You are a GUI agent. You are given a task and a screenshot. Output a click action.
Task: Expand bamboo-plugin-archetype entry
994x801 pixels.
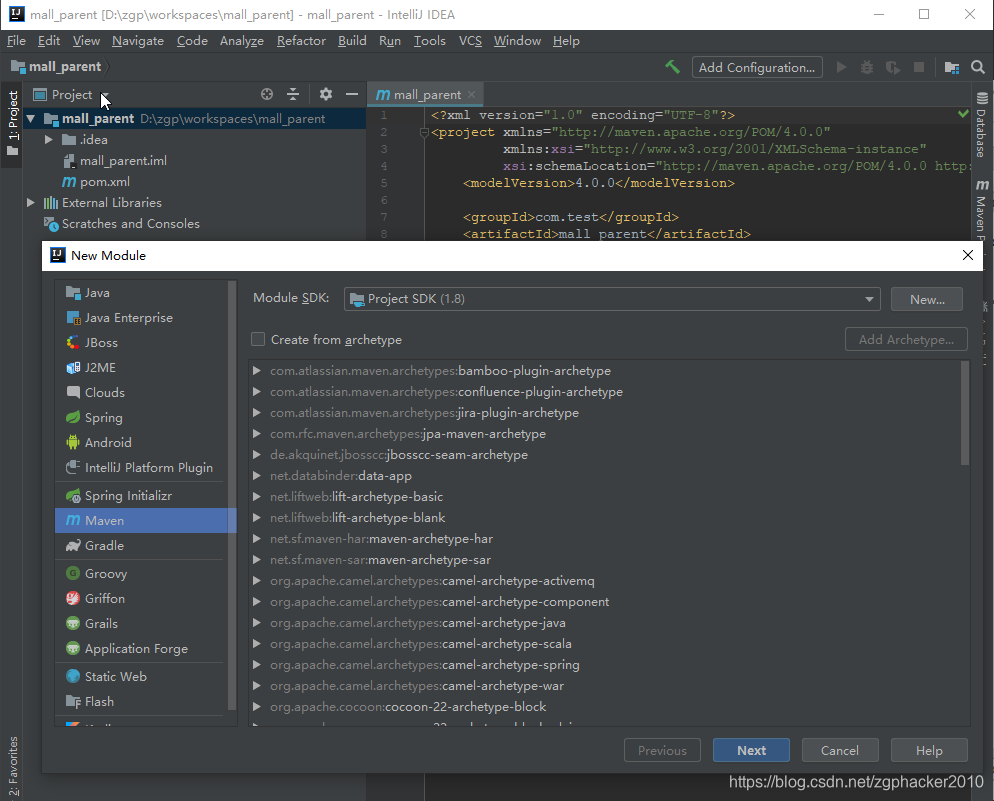pos(257,371)
